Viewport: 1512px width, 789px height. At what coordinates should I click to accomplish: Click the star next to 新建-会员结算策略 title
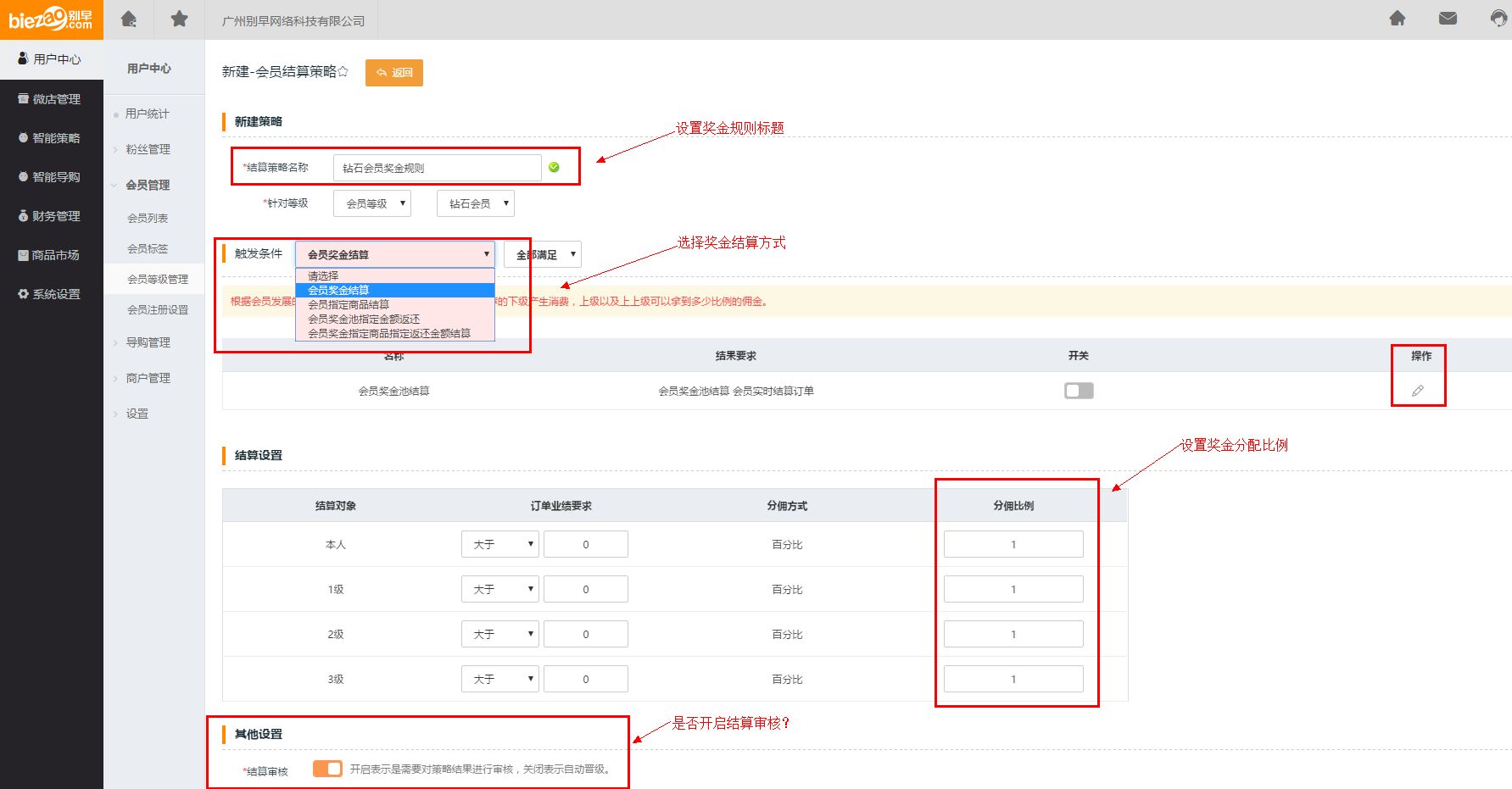(x=343, y=72)
